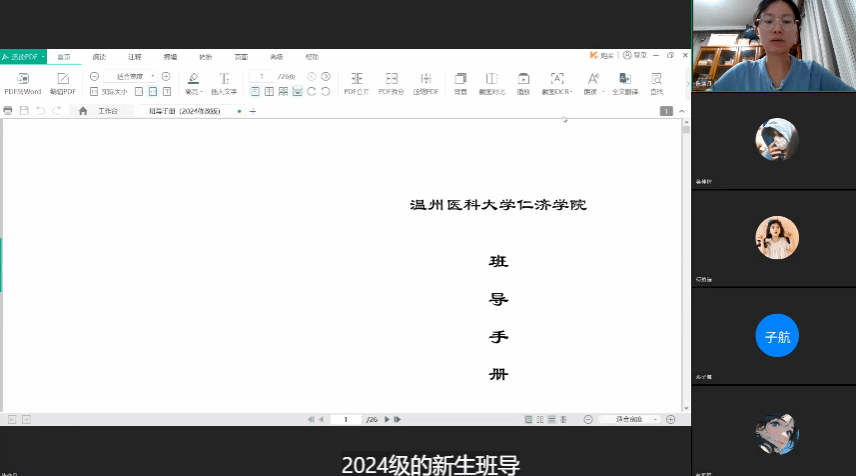Image resolution: width=856 pixels, height=476 pixels.
Task: Start 全文翻译 full-text translation
Action: (626, 81)
